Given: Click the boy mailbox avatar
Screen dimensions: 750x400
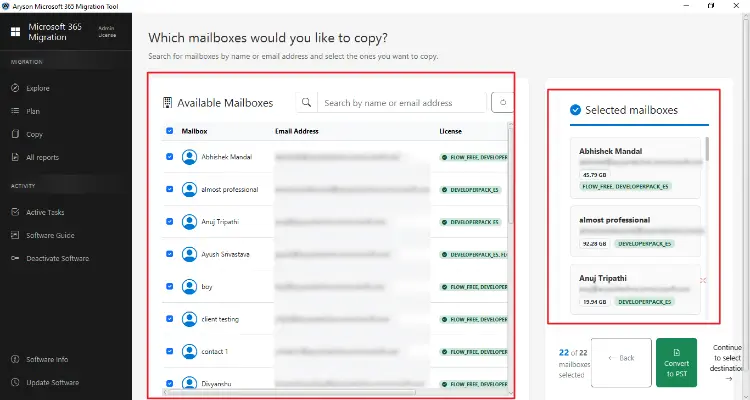Looking at the screenshot, I should (x=189, y=287).
